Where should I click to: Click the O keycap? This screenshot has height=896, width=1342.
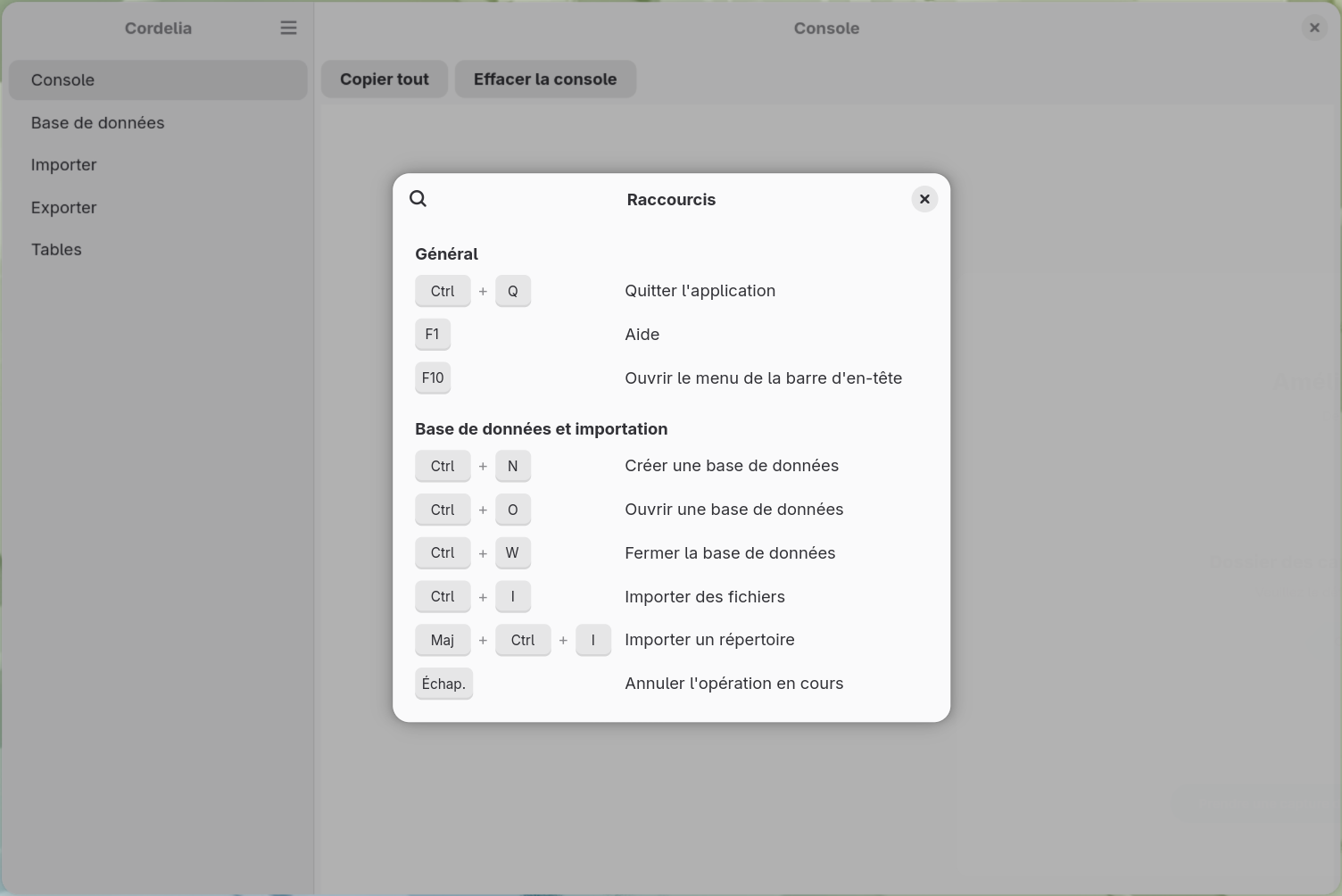[x=513, y=510]
